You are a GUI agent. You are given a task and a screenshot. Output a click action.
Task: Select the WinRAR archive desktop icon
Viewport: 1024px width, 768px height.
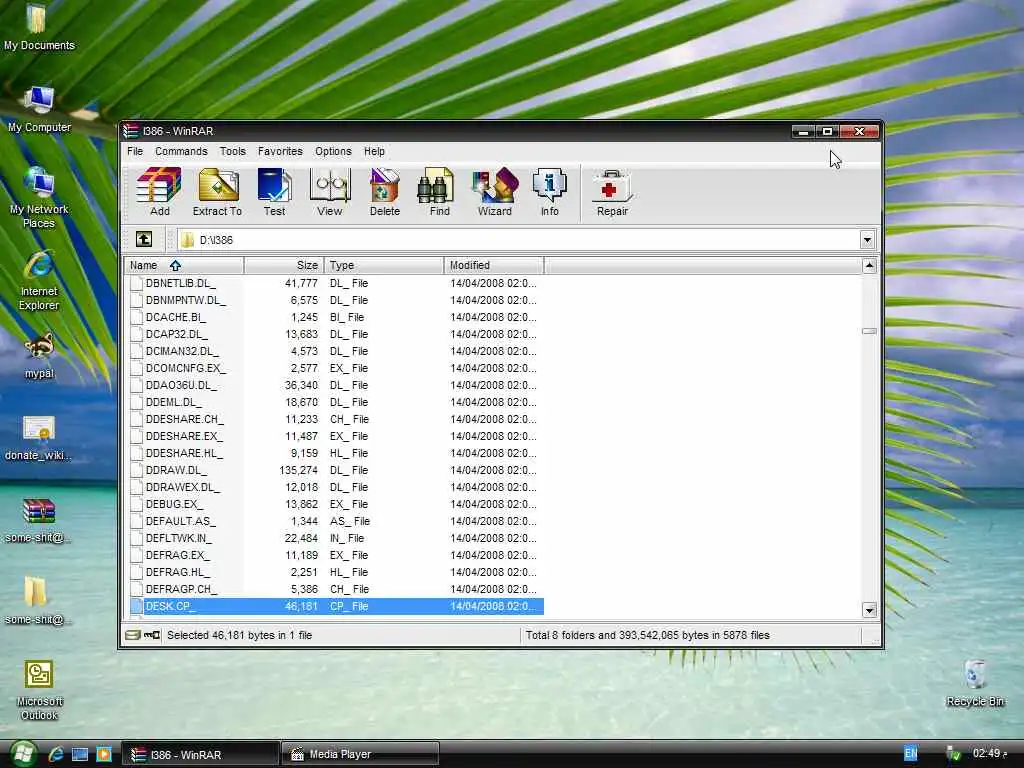39,520
